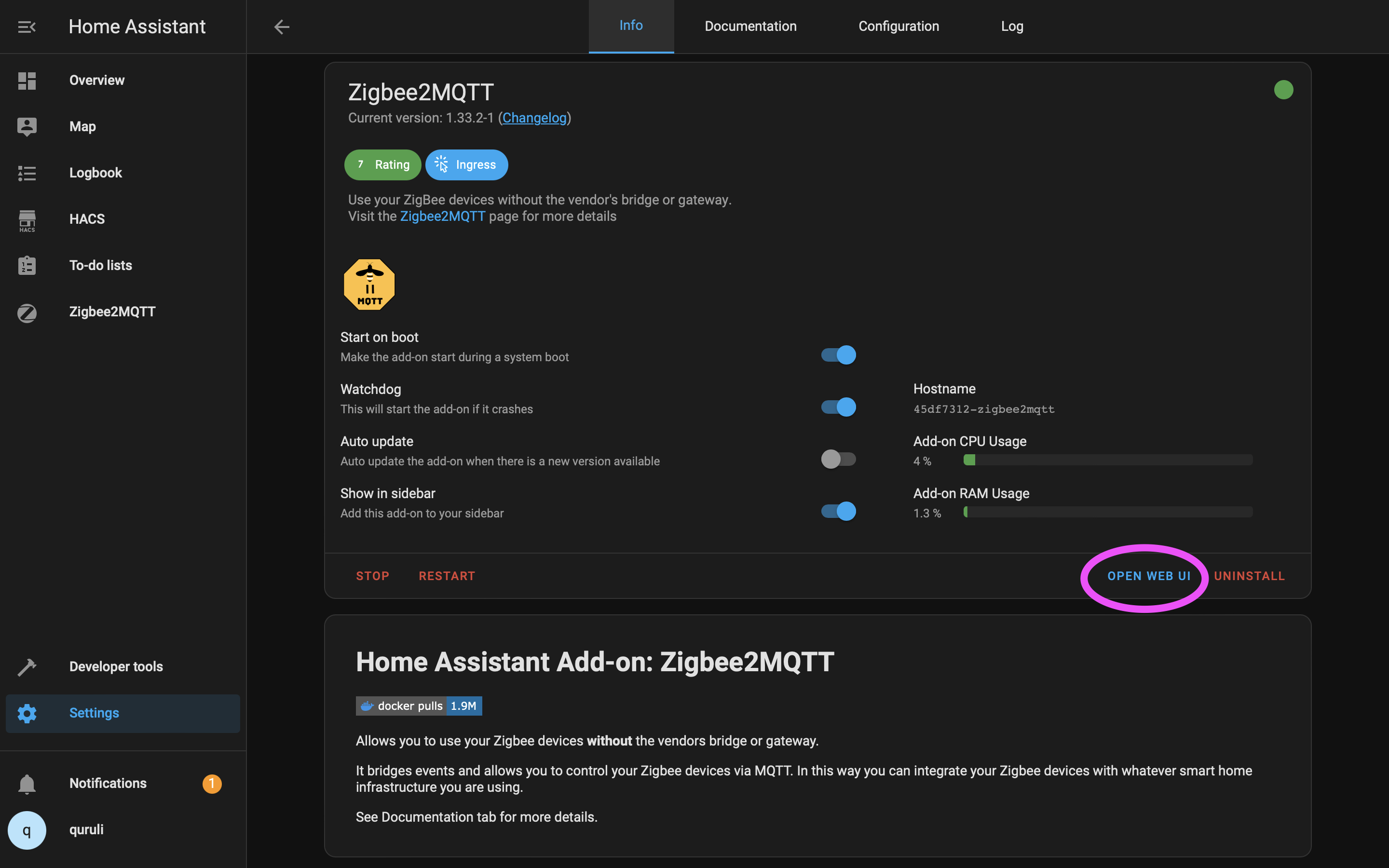The height and width of the screenshot is (868, 1389).
Task: Click the HACS store icon
Action: tap(27, 220)
